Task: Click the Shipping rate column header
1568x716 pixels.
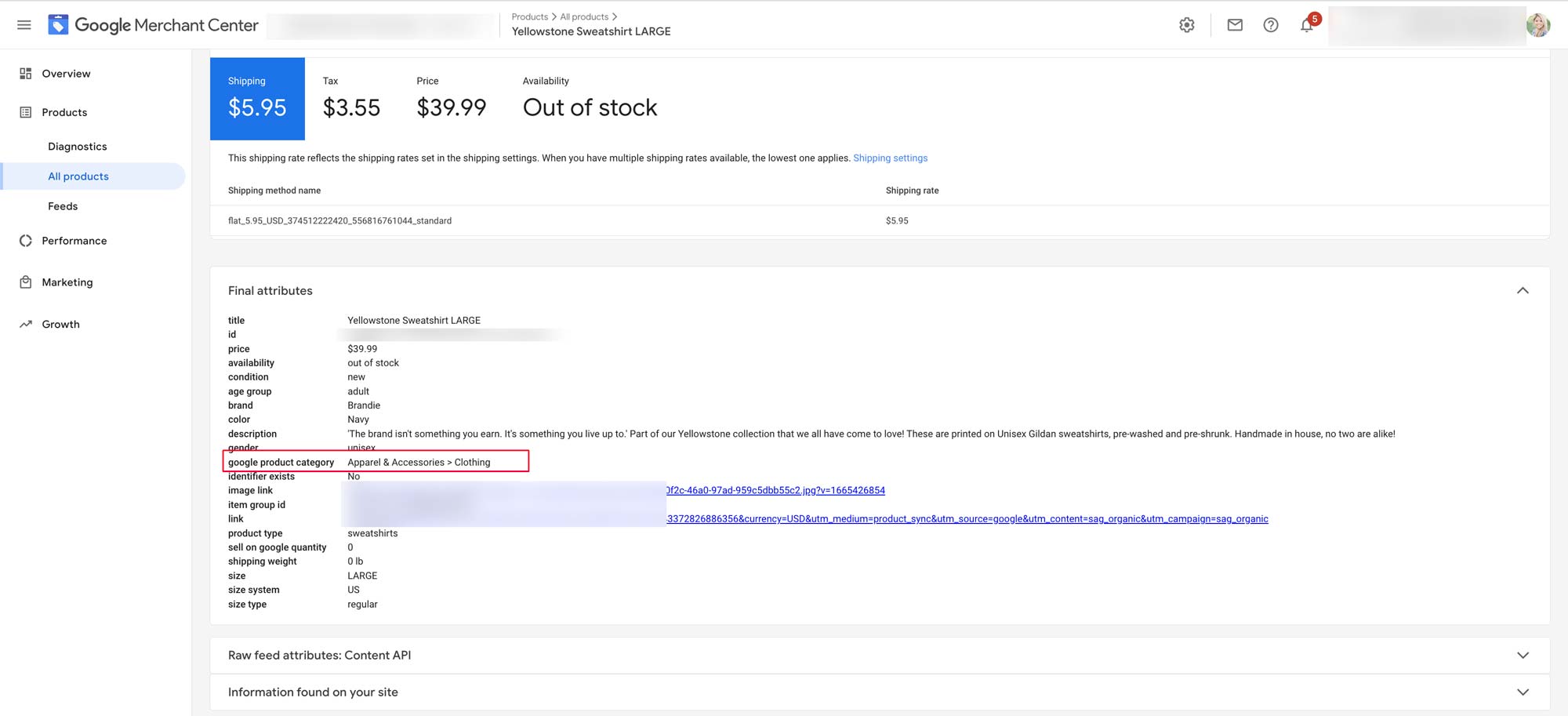Action: tap(912, 191)
